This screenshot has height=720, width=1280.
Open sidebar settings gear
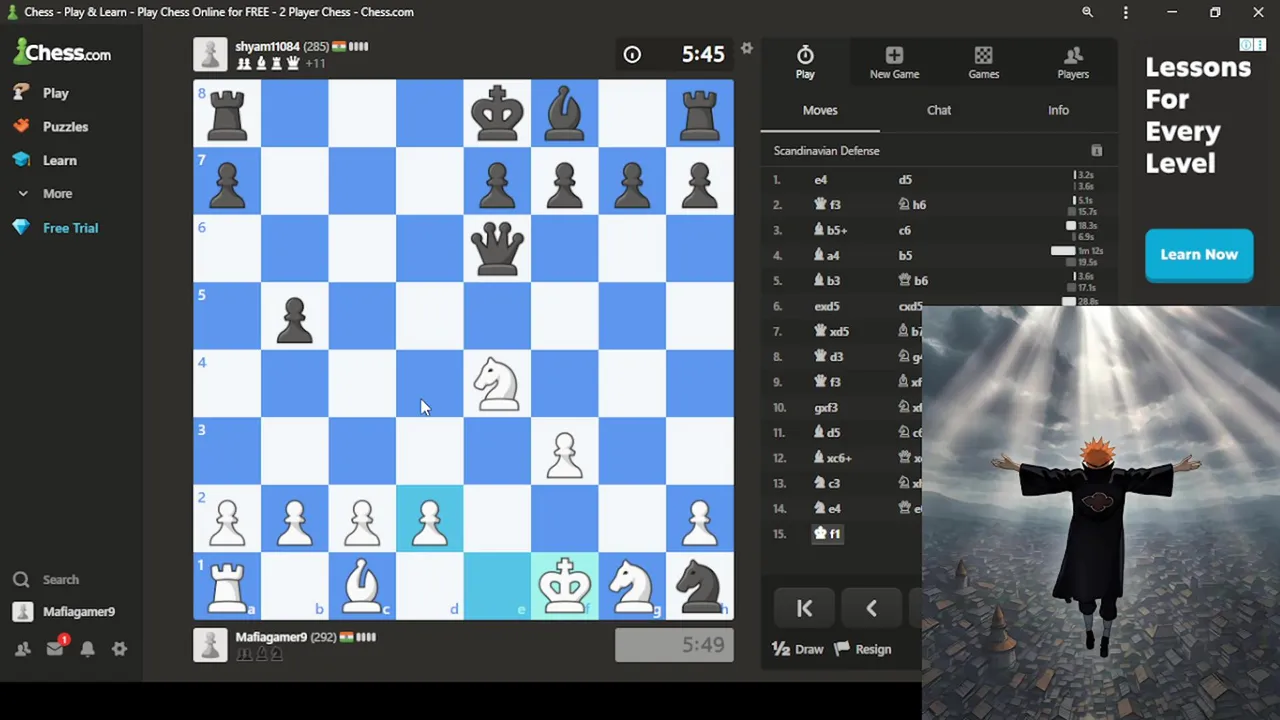point(119,649)
